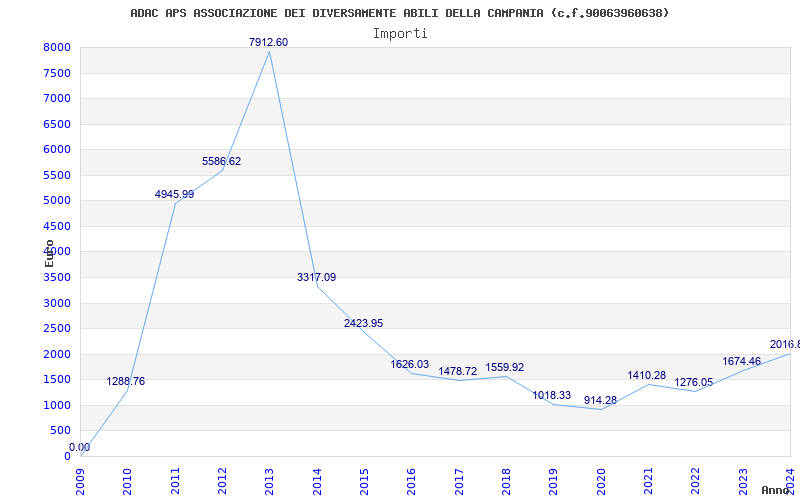Select the y-axis tick label 1500
The width and height of the screenshot is (800, 500).
pos(57,380)
